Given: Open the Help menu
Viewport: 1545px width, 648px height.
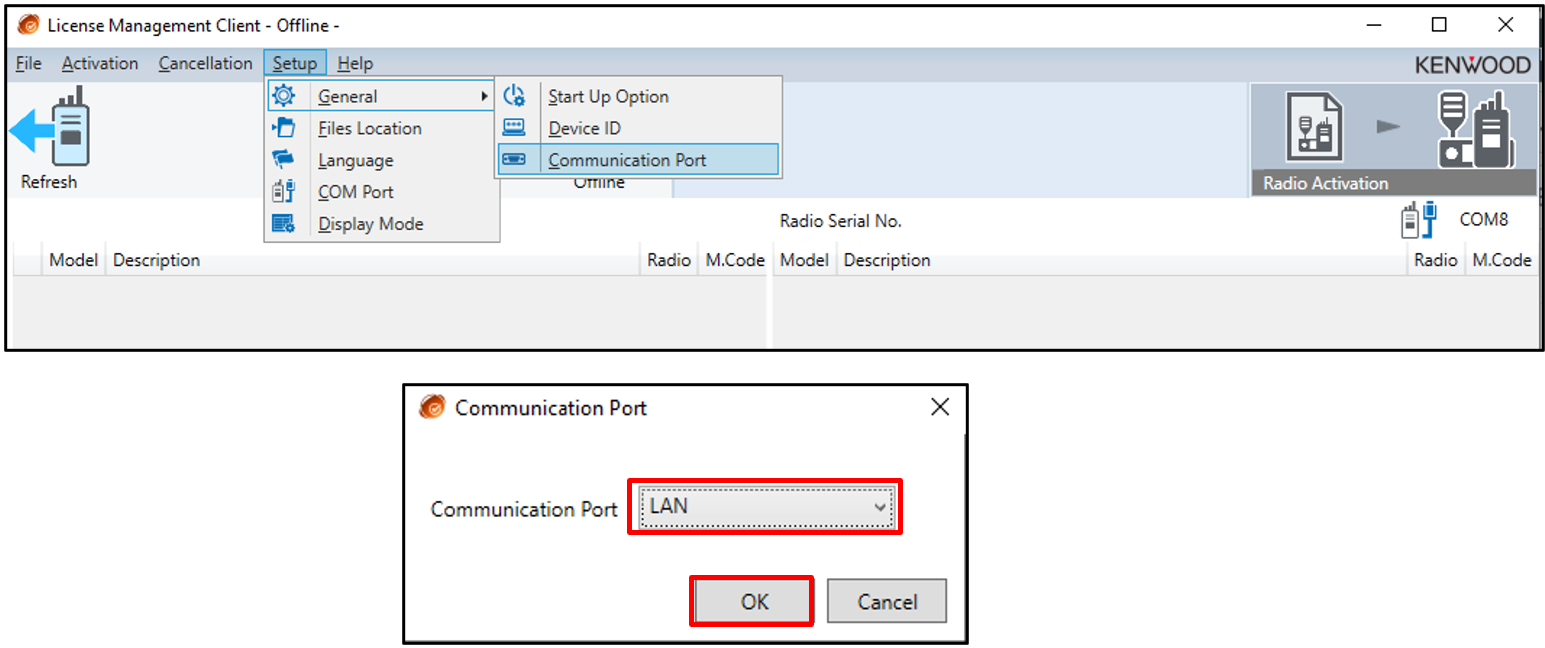Looking at the screenshot, I should (355, 63).
